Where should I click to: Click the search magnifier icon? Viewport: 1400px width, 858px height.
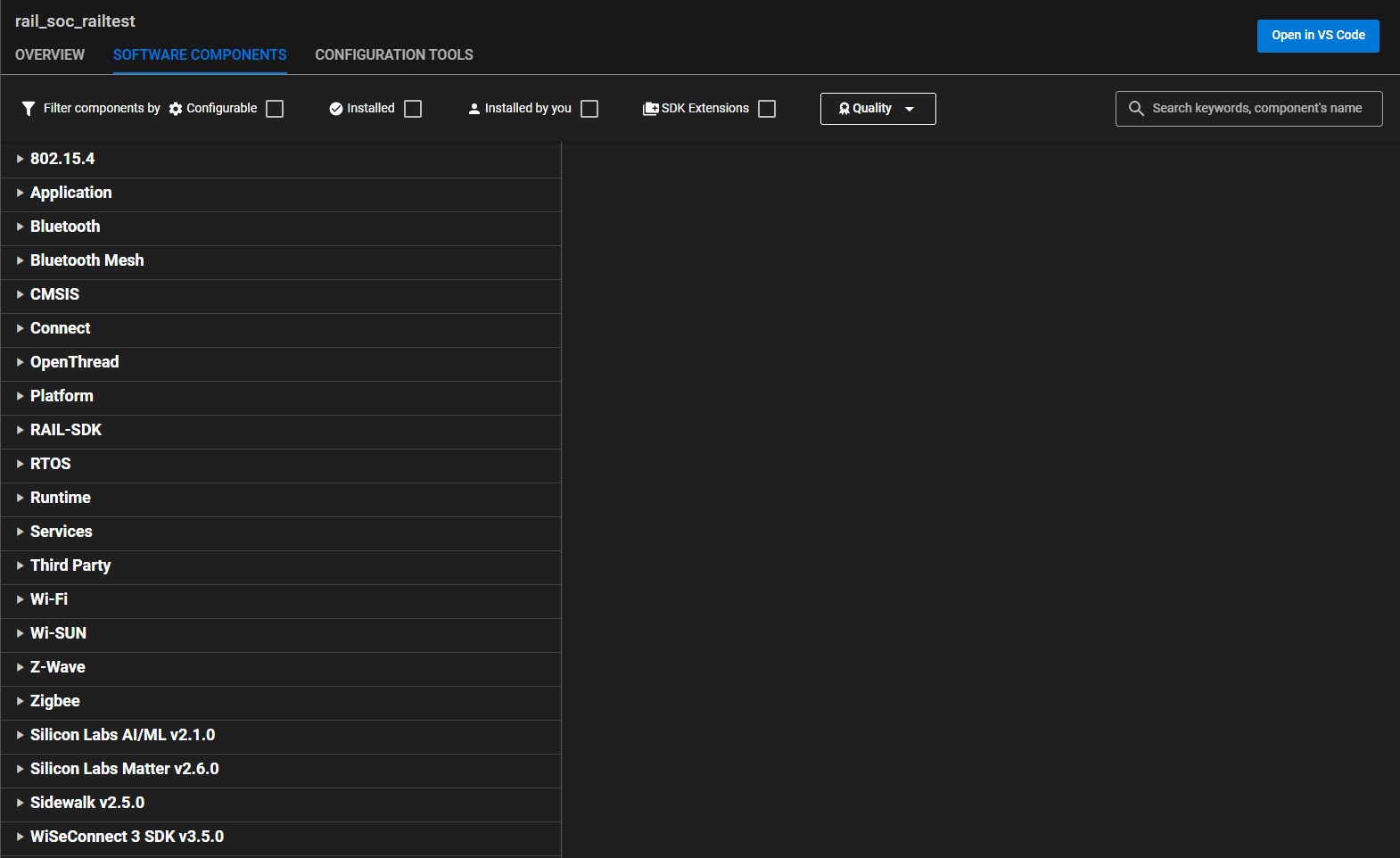[x=1136, y=109]
